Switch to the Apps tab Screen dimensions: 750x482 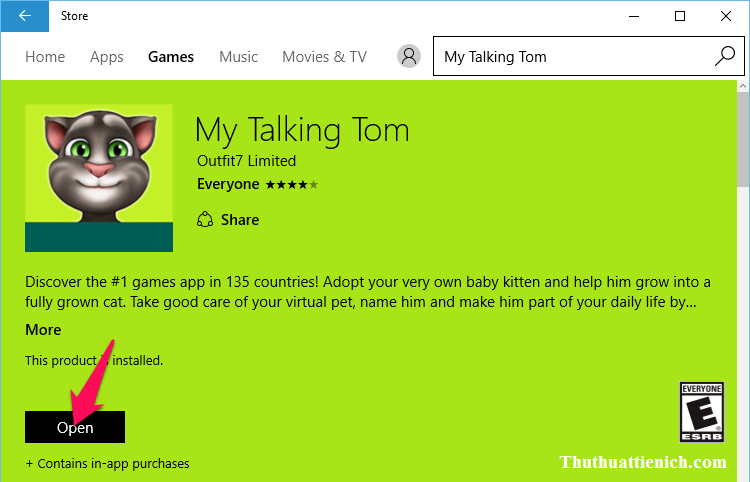coord(107,57)
